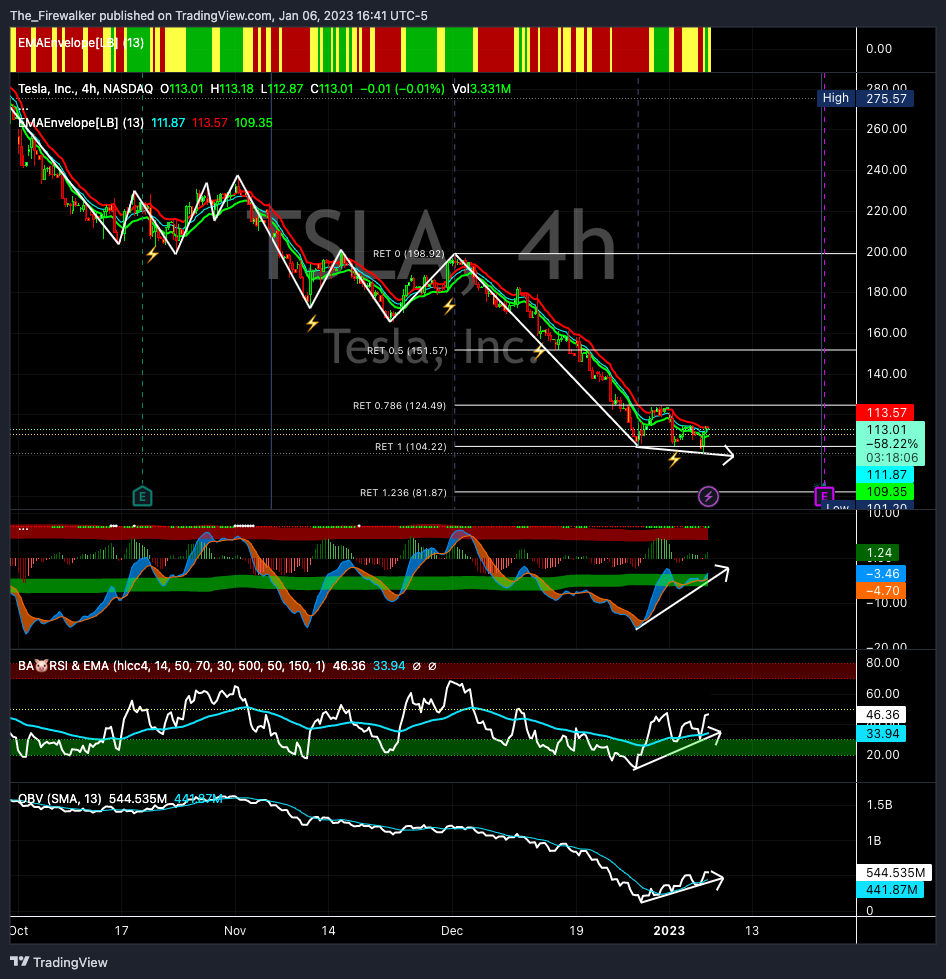Expand the collapsed legend dots under Tesla title
This screenshot has width=946, height=979.
pyautogui.click(x=23, y=107)
